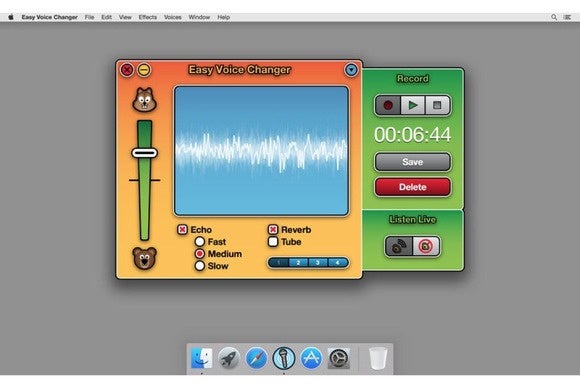
Task: Select the Medium echo radio button
Action: [200, 254]
